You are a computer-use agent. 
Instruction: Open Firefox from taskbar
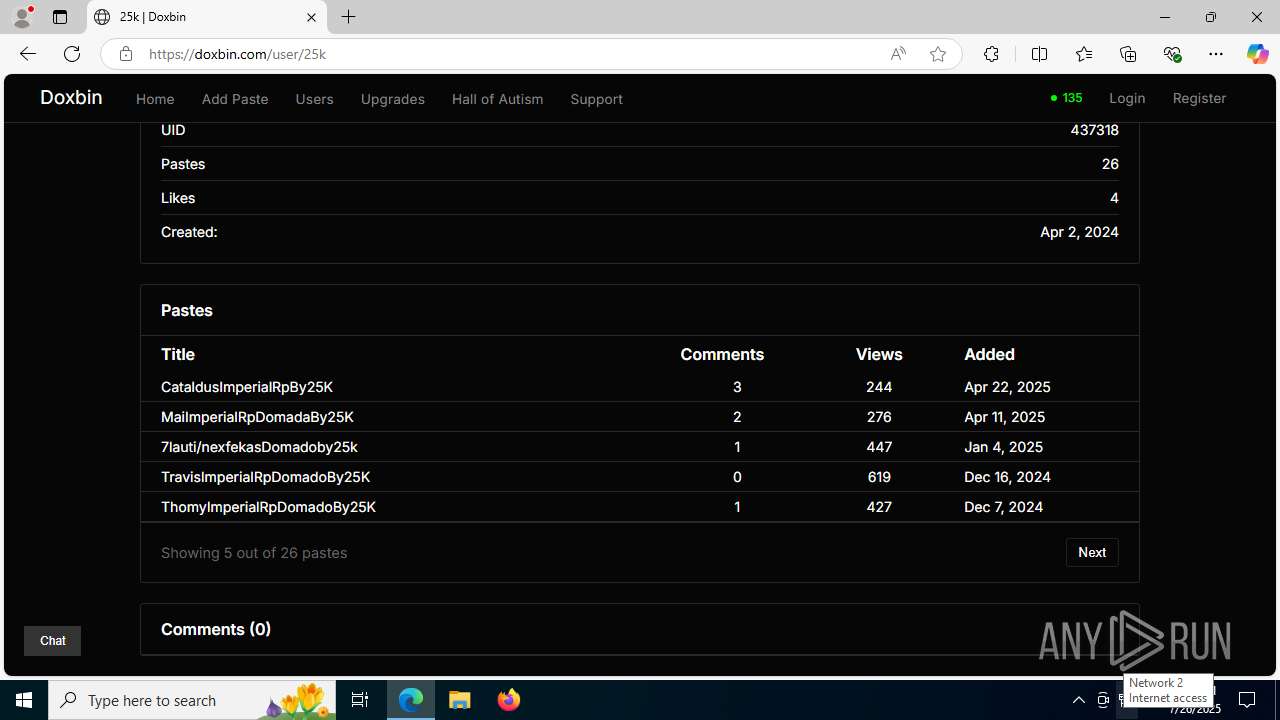(509, 700)
